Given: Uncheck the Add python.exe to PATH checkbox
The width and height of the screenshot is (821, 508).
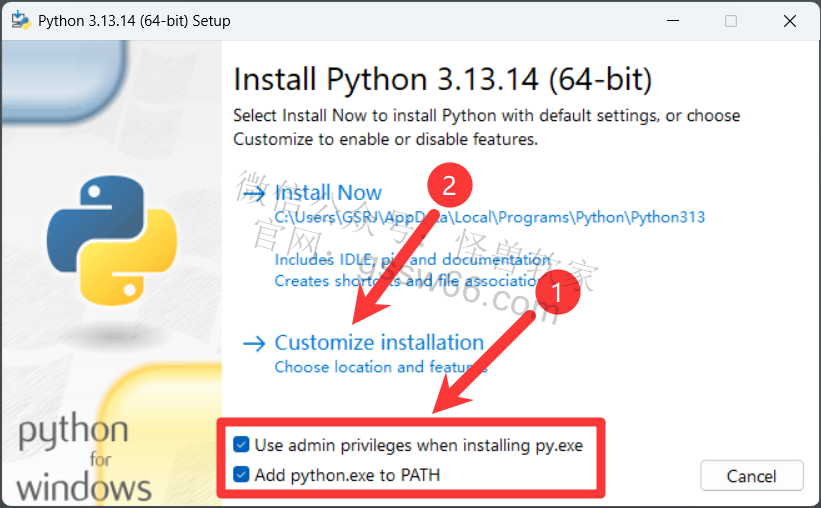Looking at the screenshot, I should pos(241,474).
